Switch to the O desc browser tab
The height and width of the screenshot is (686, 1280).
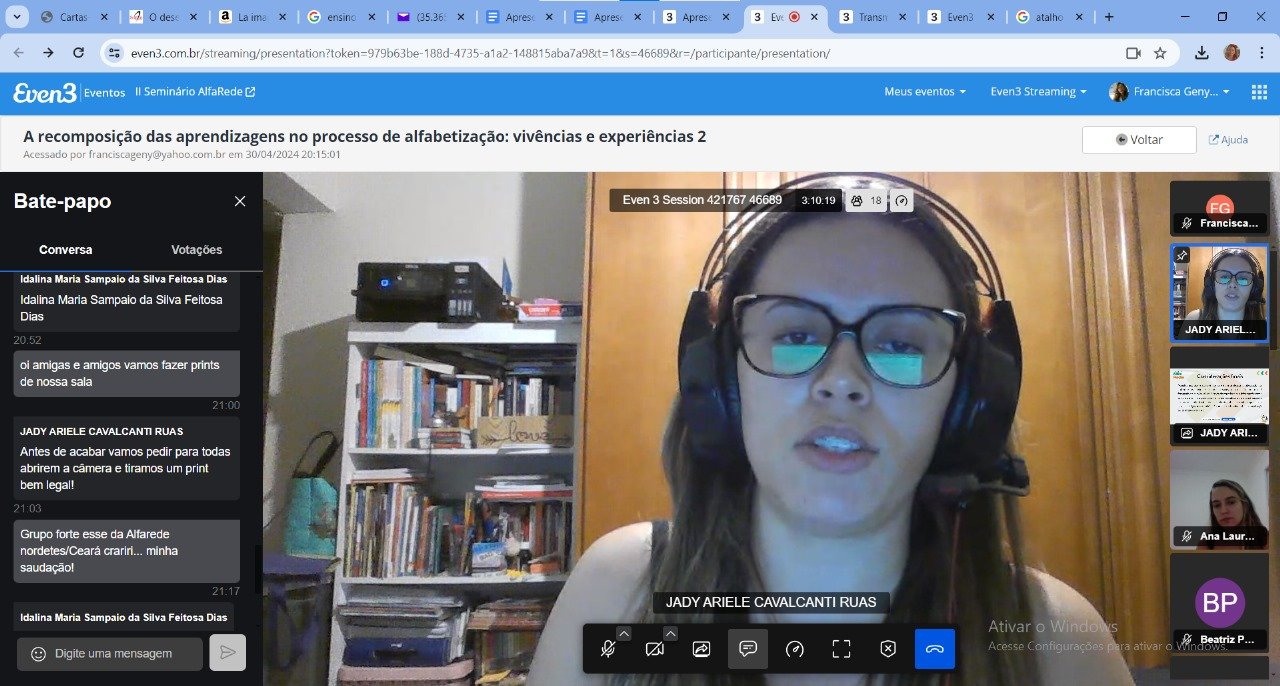pyautogui.click(x=162, y=17)
